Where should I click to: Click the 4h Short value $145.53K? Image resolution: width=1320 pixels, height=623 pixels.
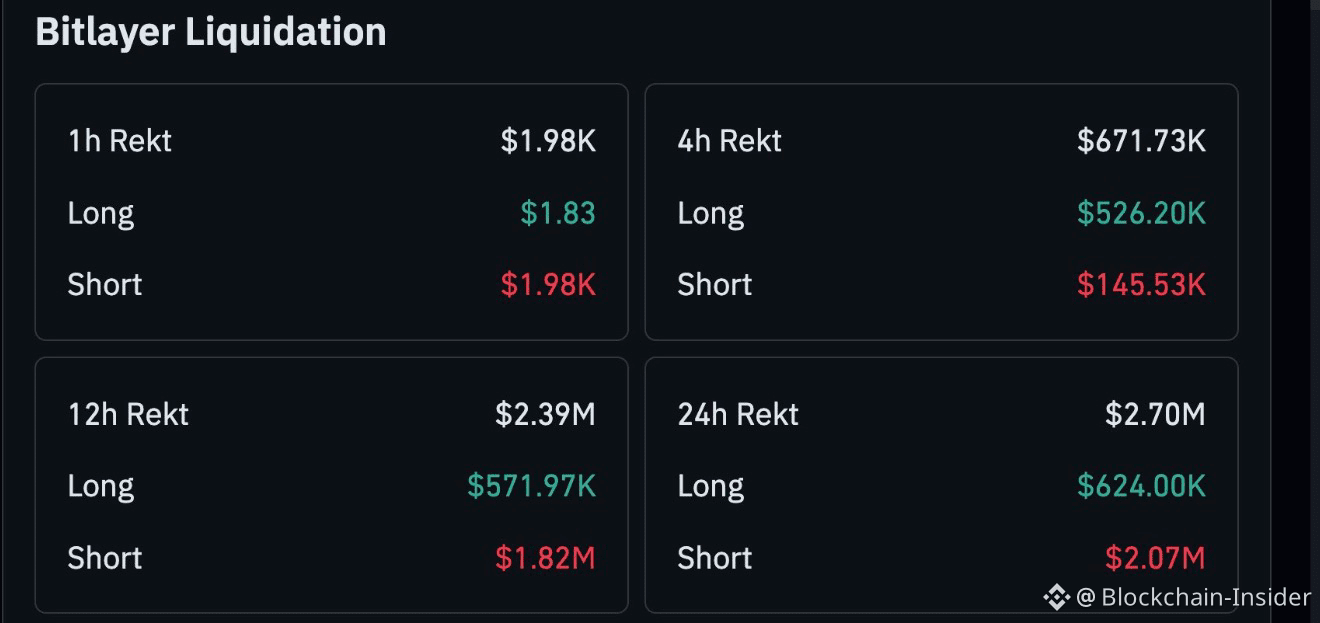[x=1141, y=284]
